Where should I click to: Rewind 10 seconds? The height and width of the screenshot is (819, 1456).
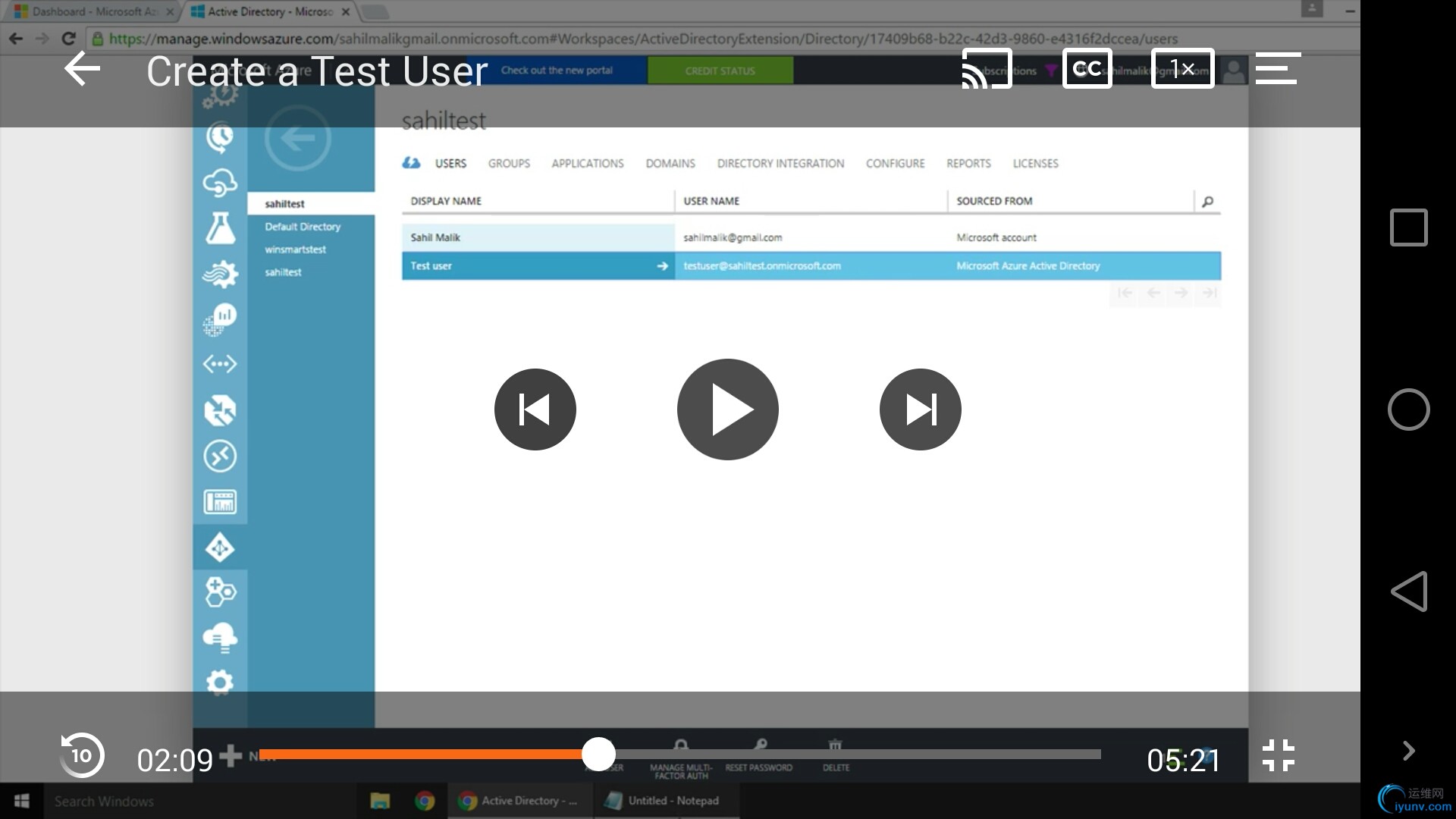82,755
